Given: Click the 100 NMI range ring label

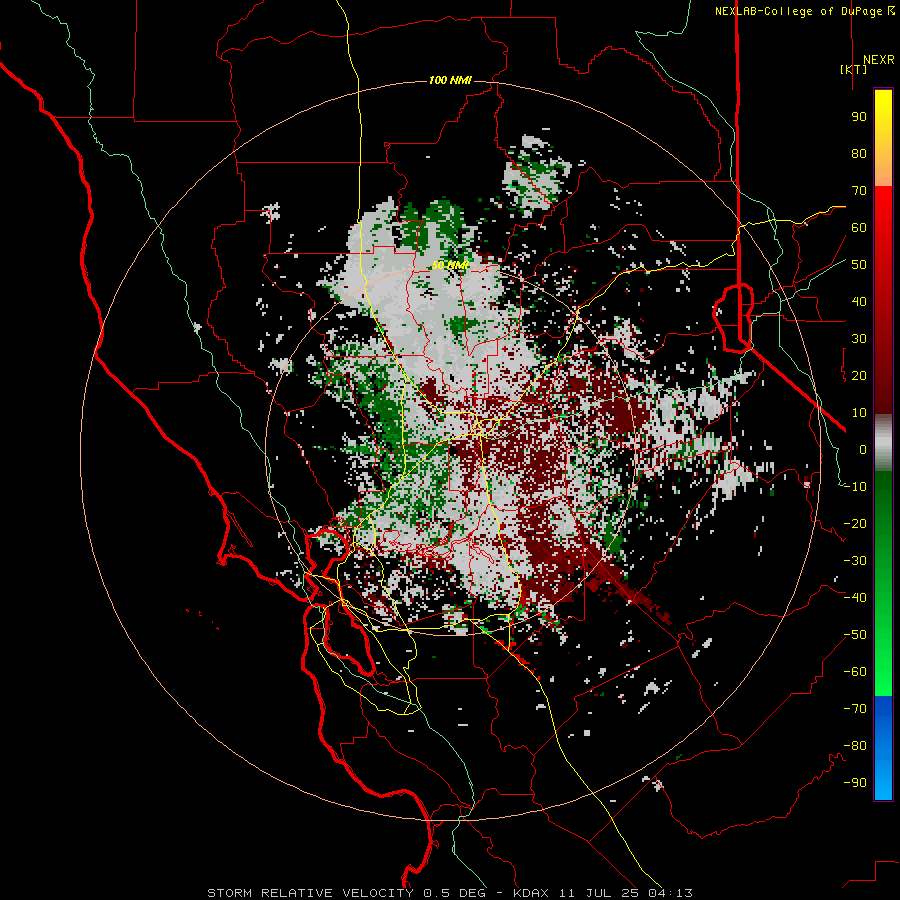Looking at the screenshot, I should [450, 80].
